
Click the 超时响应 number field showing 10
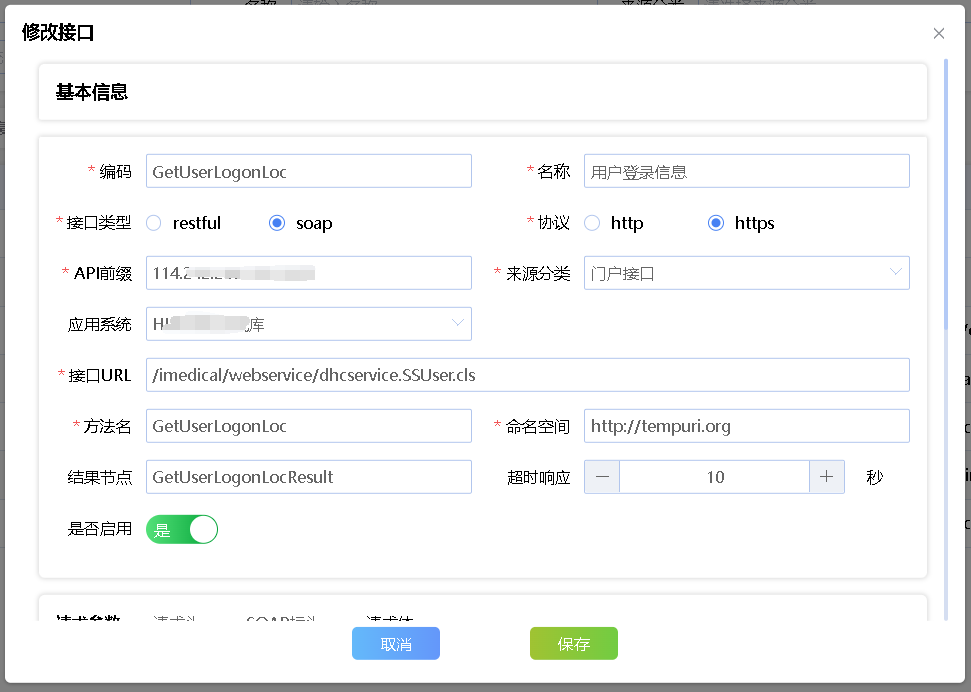click(714, 477)
